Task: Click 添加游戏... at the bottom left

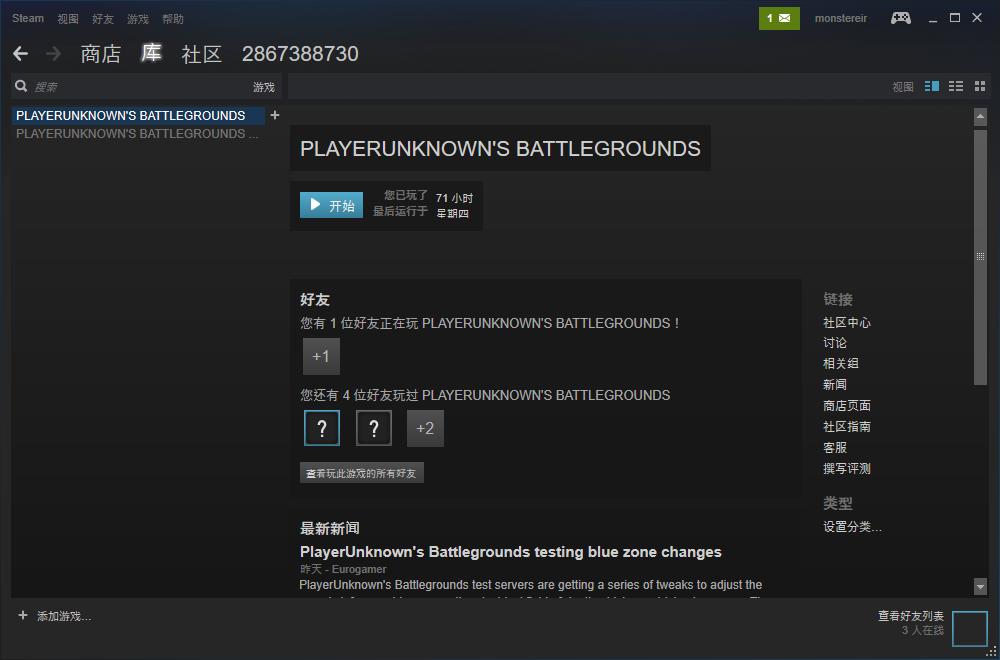Action: point(64,617)
